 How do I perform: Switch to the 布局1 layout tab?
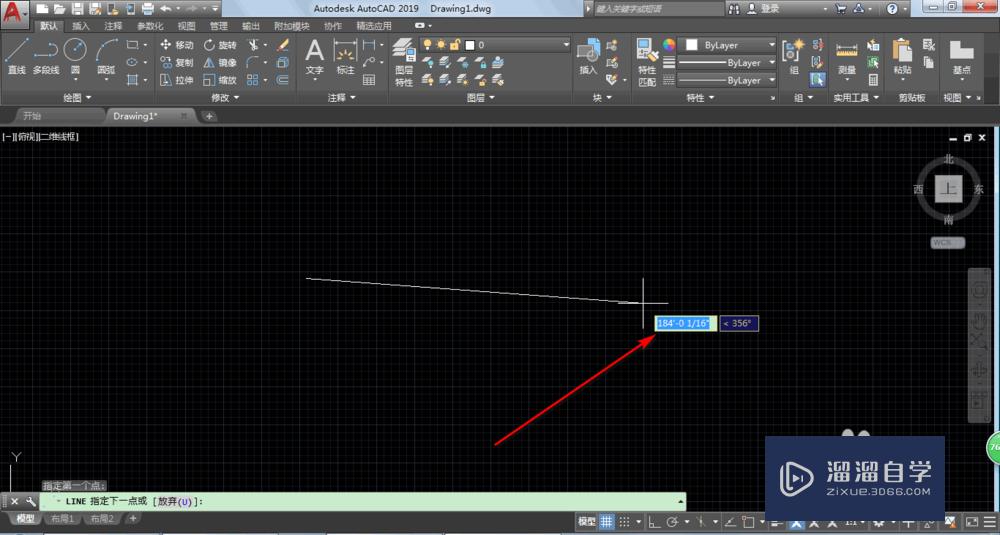point(62,518)
